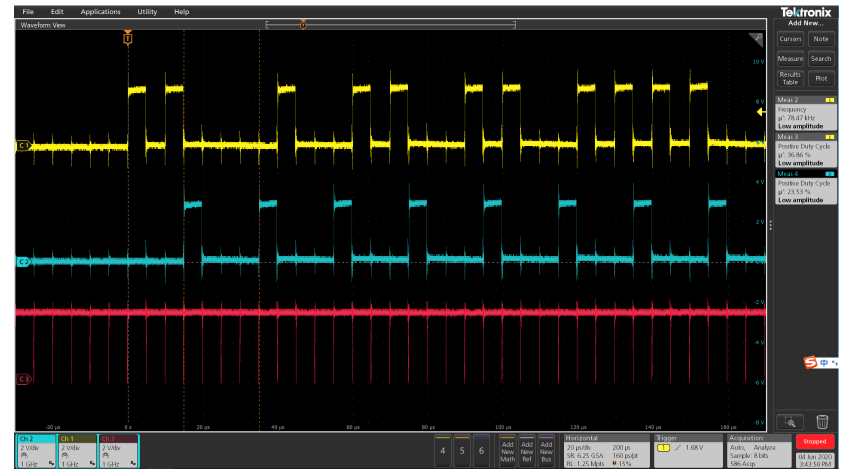Click the trash can delete icon

tap(821, 421)
